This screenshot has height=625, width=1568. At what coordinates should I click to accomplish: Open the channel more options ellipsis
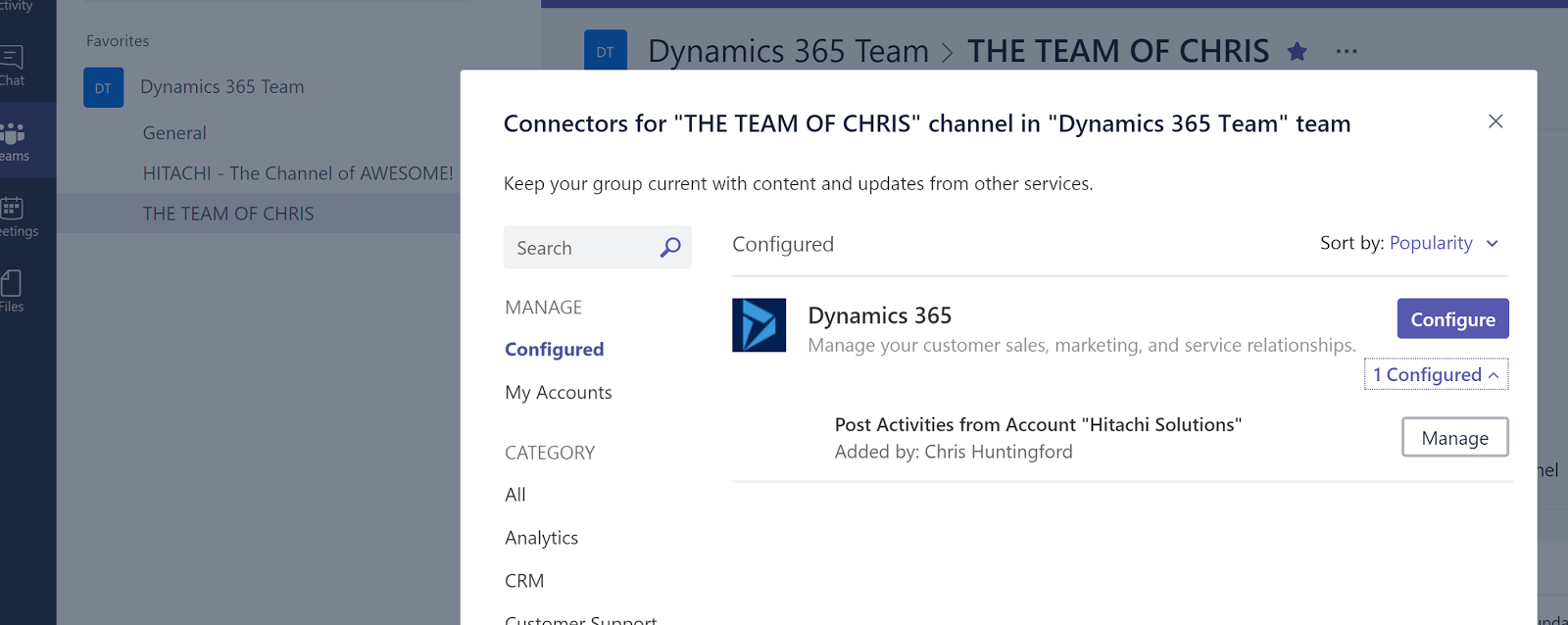(1347, 52)
